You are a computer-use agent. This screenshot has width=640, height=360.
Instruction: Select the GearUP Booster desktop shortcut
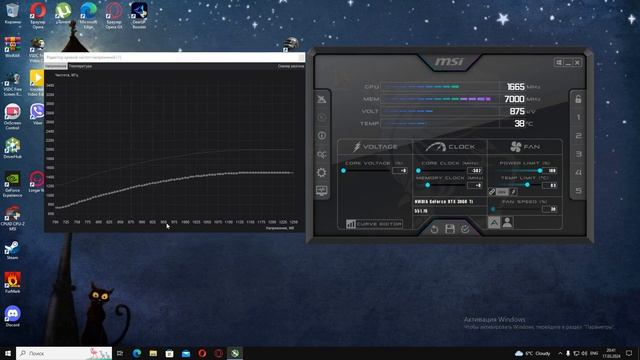(139, 16)
